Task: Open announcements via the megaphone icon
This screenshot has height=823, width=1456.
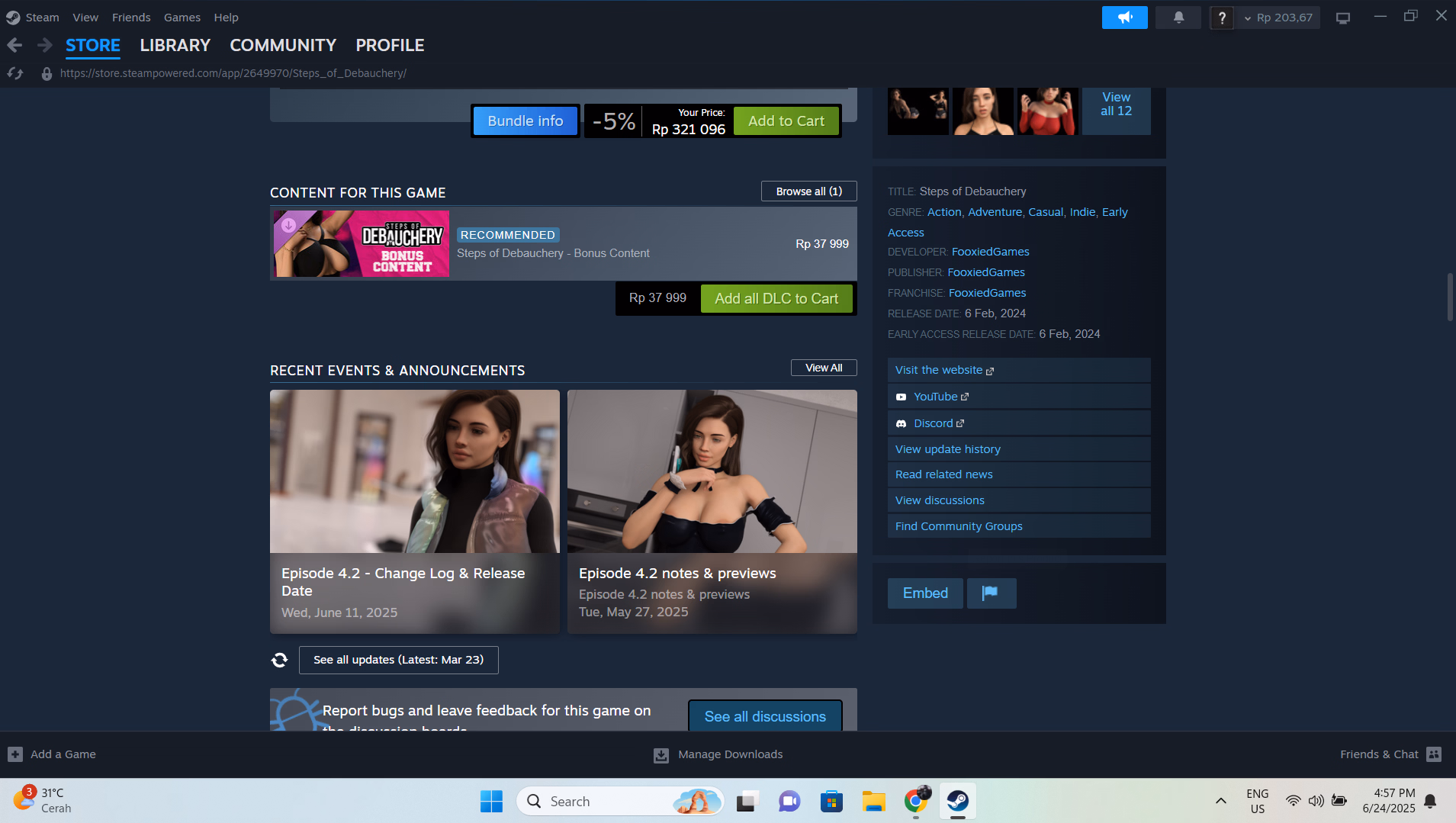Action: [1124, 17]
